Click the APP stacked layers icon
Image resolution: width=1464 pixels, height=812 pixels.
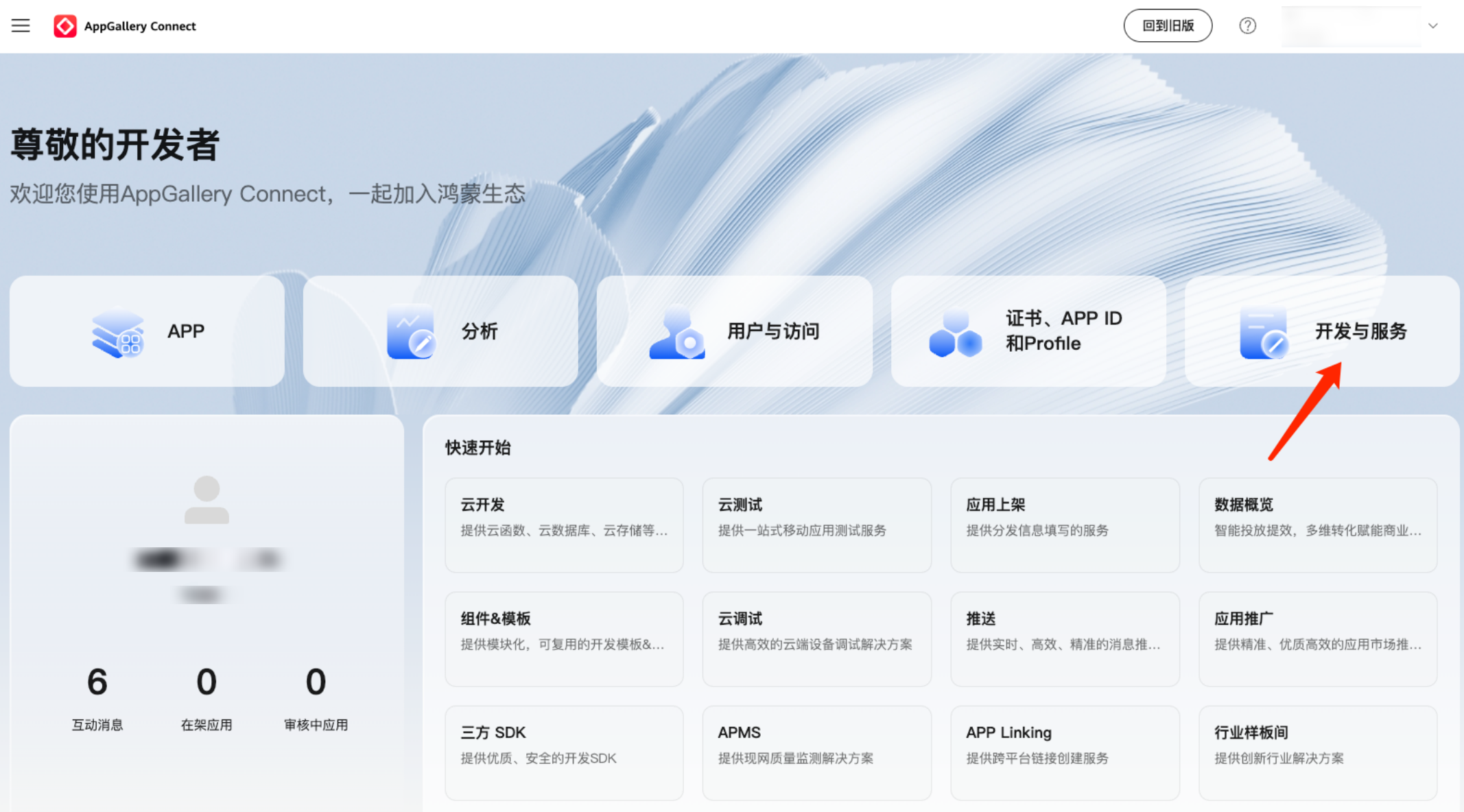coord(117,332)
